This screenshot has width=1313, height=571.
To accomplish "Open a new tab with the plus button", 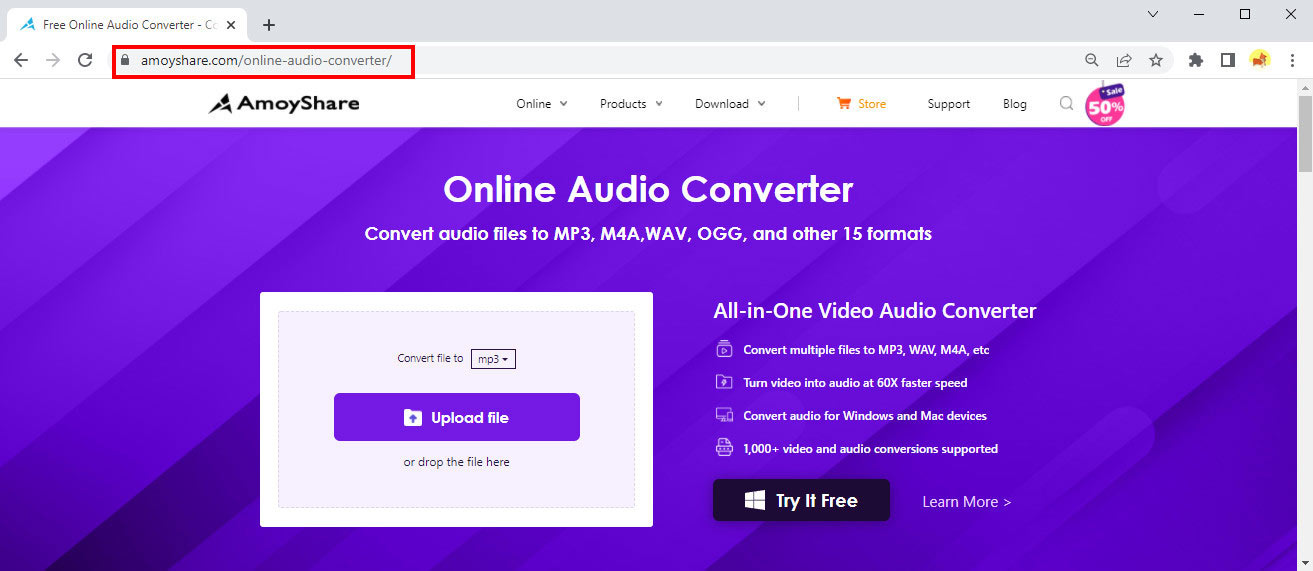I will click(268, 25).
